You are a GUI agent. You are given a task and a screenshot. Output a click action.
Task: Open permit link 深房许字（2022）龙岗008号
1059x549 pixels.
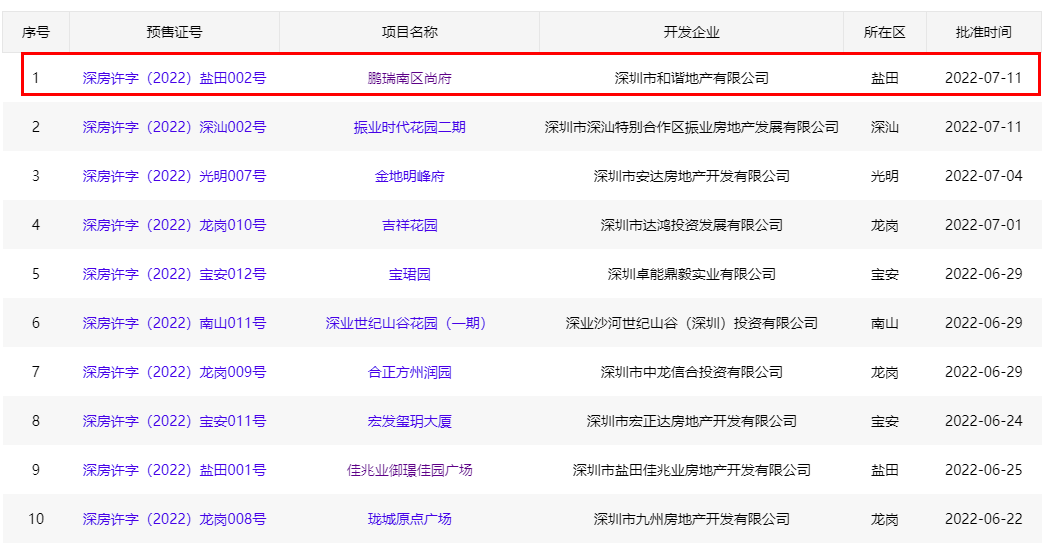(x=174, y=519)
